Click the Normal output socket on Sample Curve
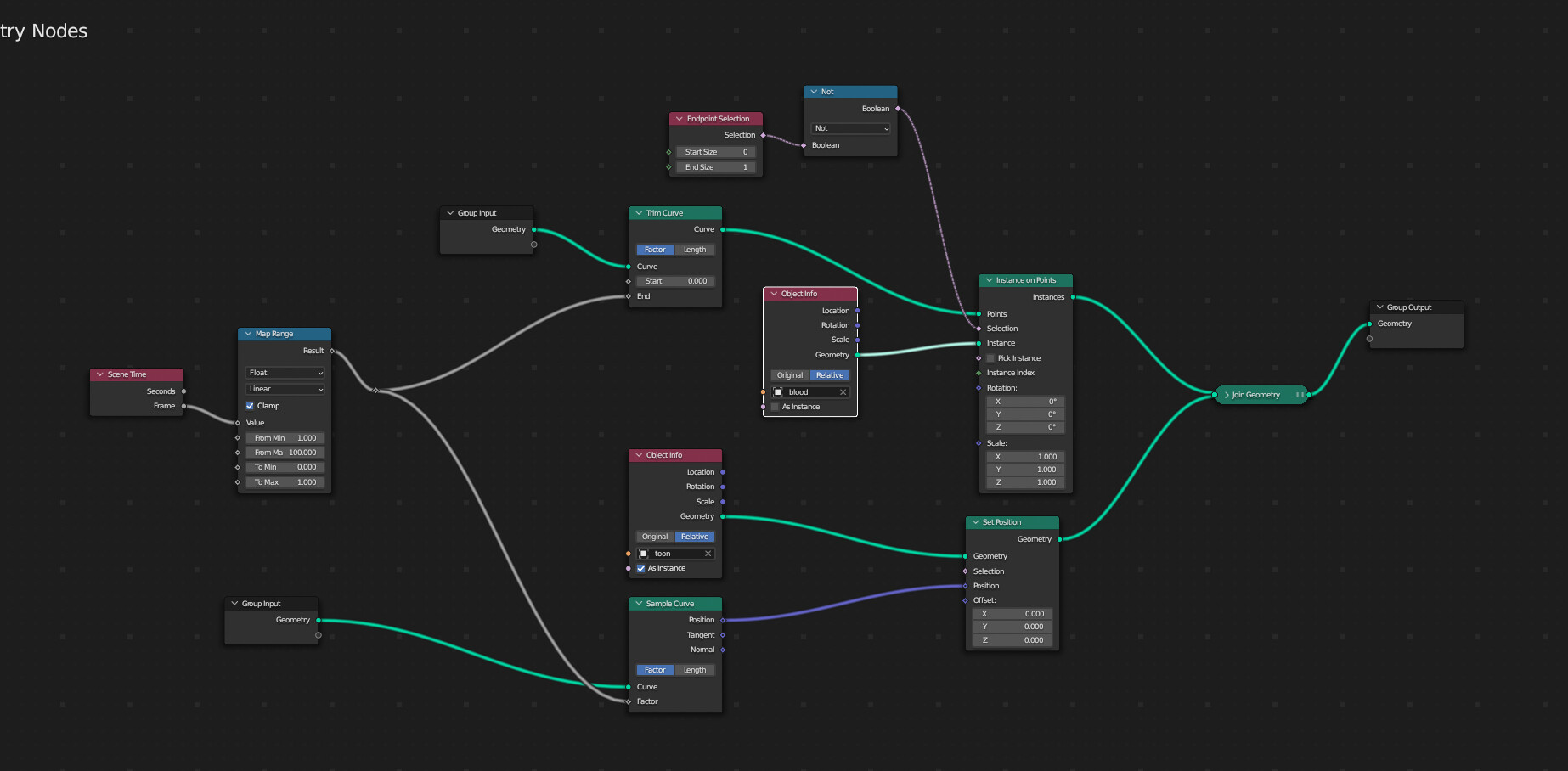This screenshot has width=1568, height=771. (723, 650)
